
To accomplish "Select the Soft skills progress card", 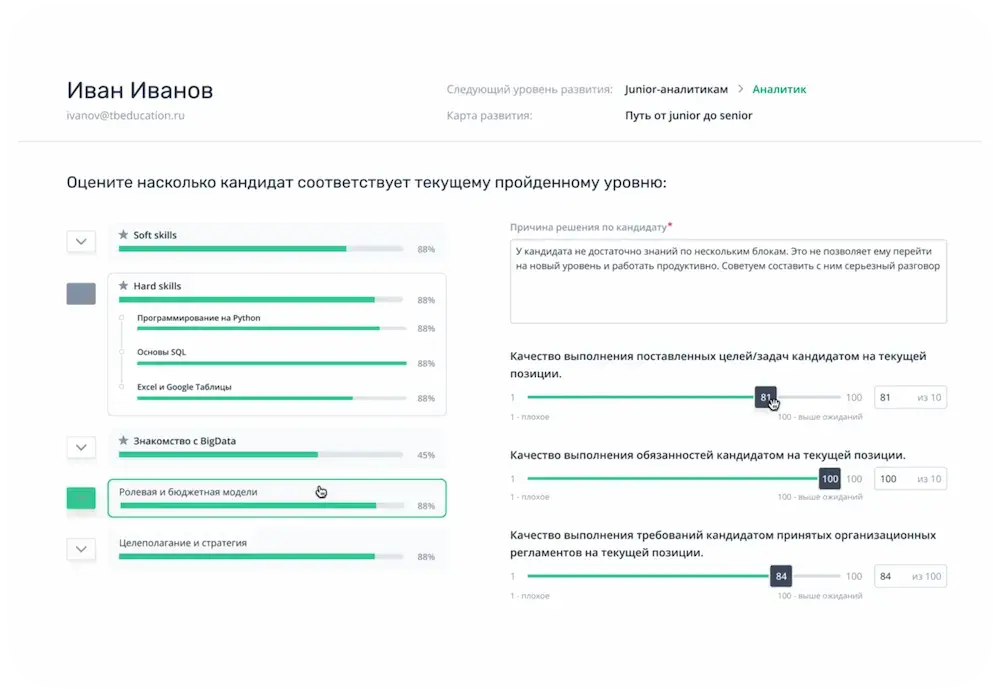I will click(277, 242).
